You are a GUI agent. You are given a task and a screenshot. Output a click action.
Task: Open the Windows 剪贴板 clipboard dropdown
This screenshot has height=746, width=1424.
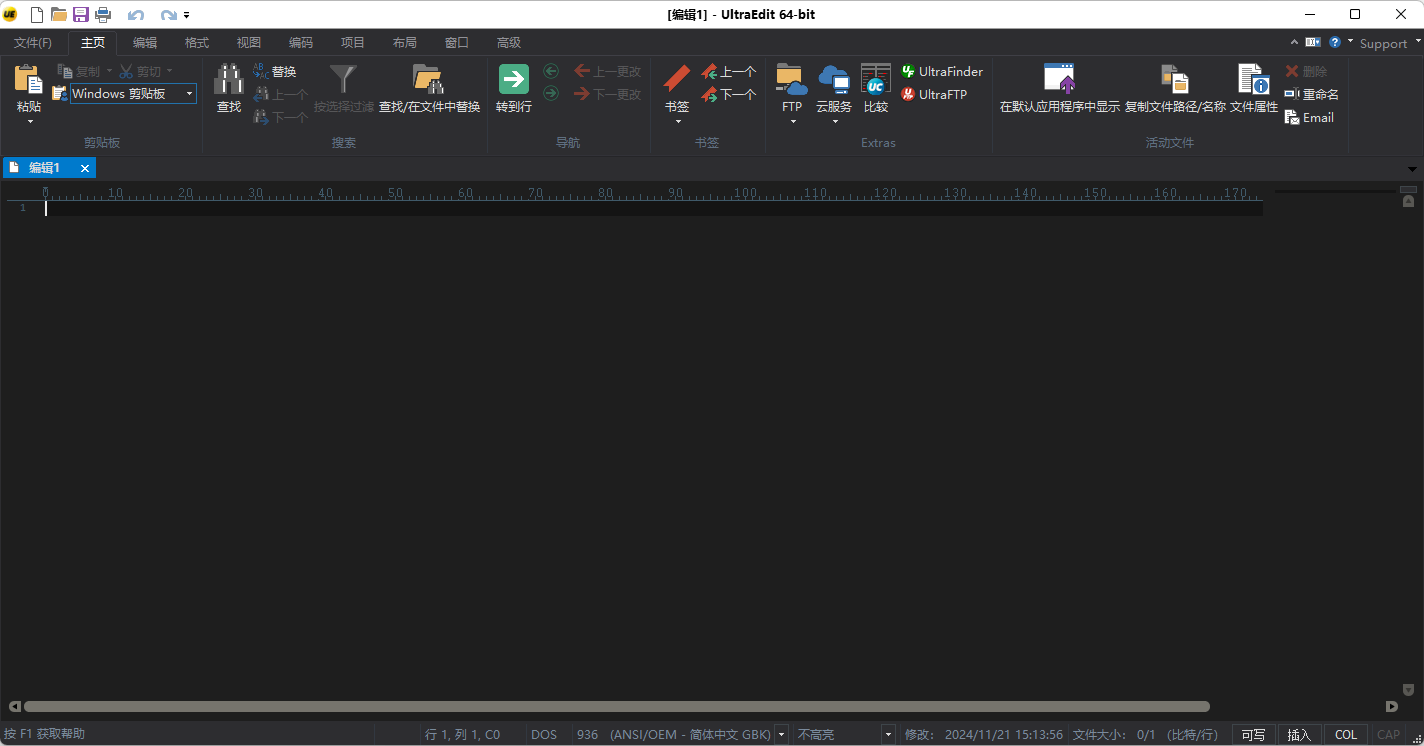(x=189, y=94)
